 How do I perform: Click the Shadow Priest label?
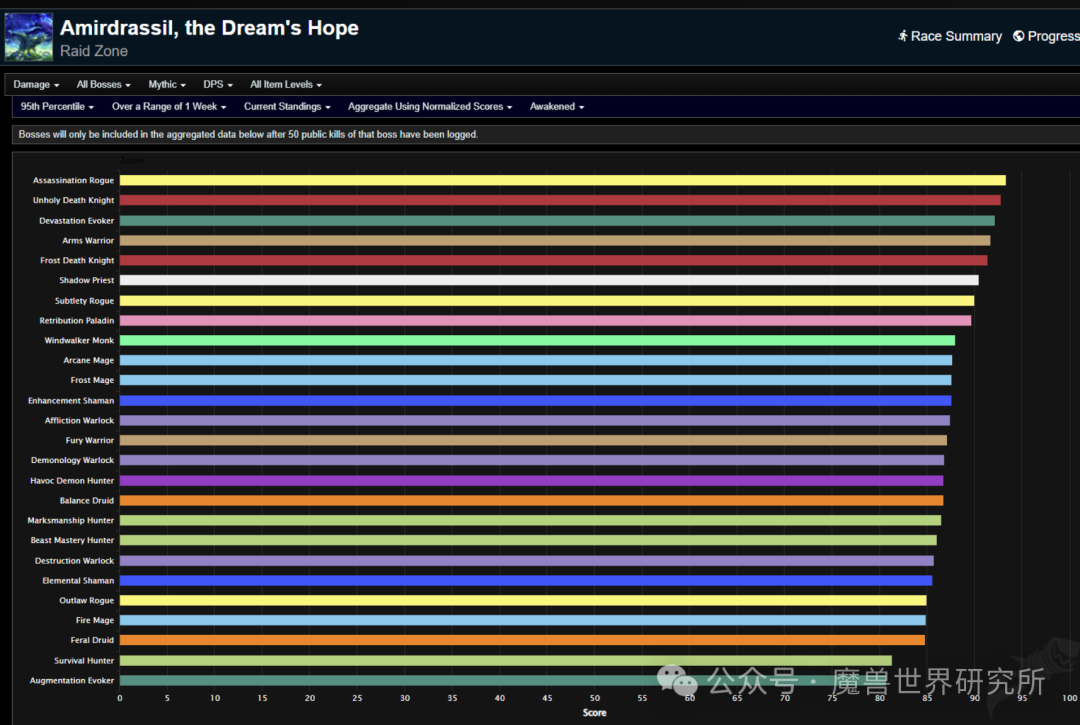pos(86,280)
